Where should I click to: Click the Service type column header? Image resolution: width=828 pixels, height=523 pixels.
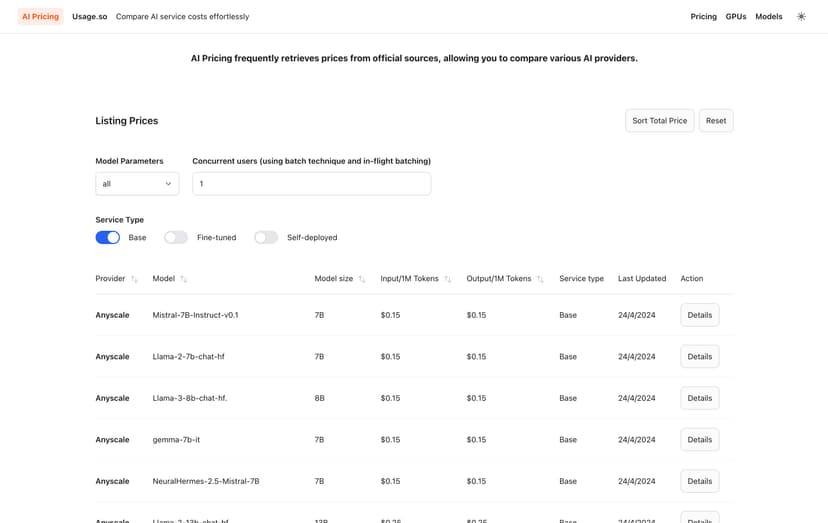click(x=581, y=278)
